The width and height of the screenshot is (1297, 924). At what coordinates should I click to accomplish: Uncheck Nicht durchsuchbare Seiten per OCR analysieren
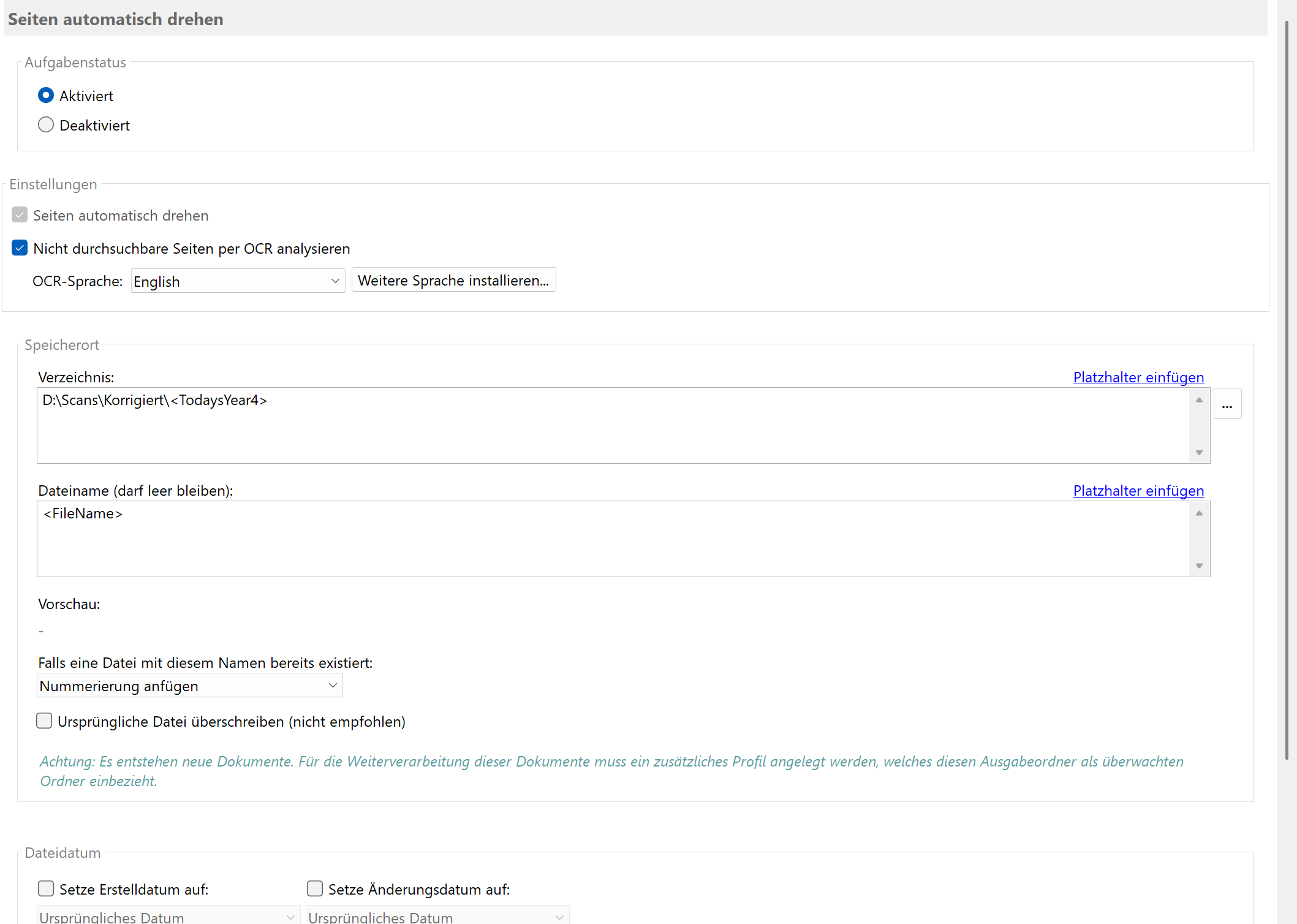click(x=20, y=248)
